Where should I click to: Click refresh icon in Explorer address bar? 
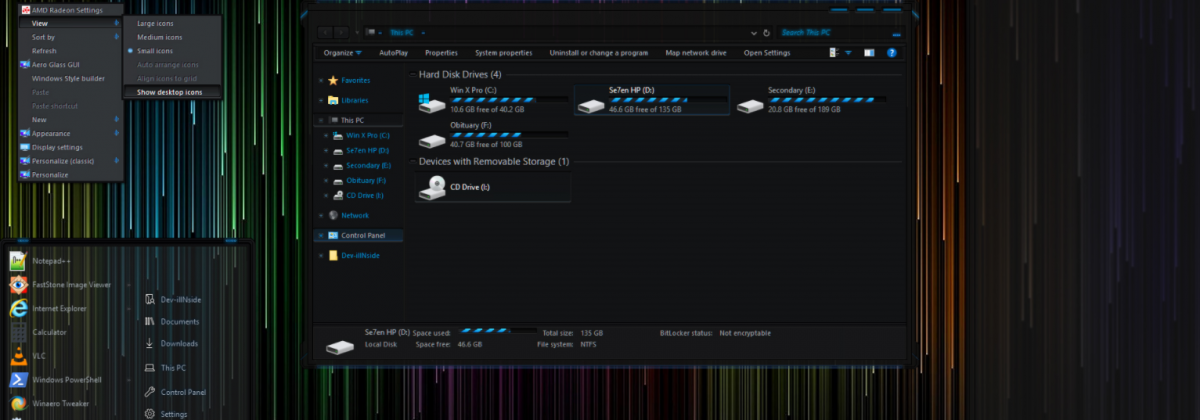click(x=765, y=33)
